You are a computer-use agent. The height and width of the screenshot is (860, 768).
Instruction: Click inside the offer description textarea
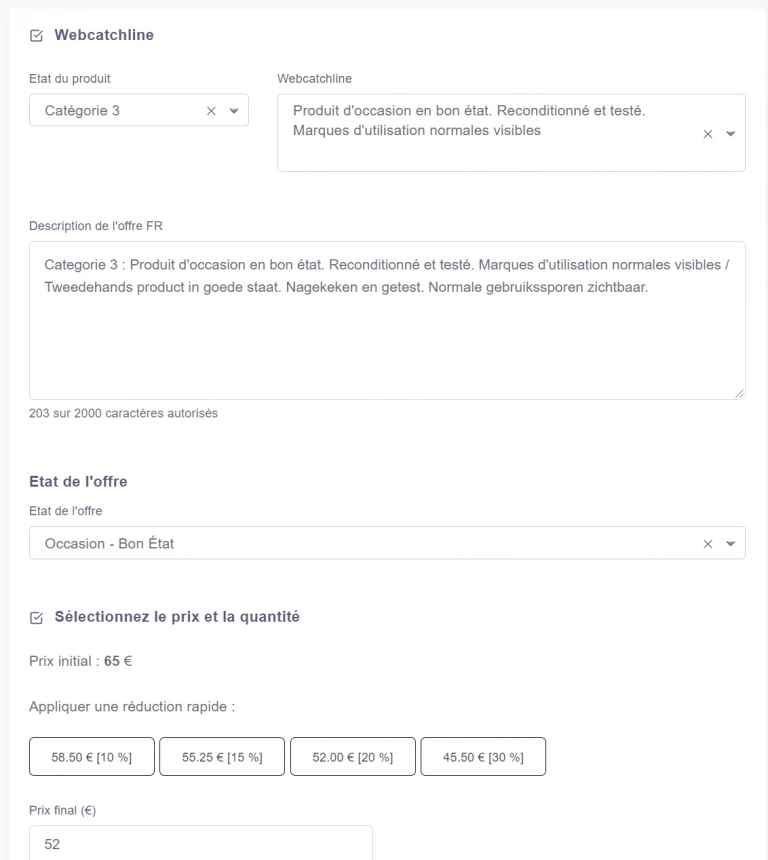(388, 320)
